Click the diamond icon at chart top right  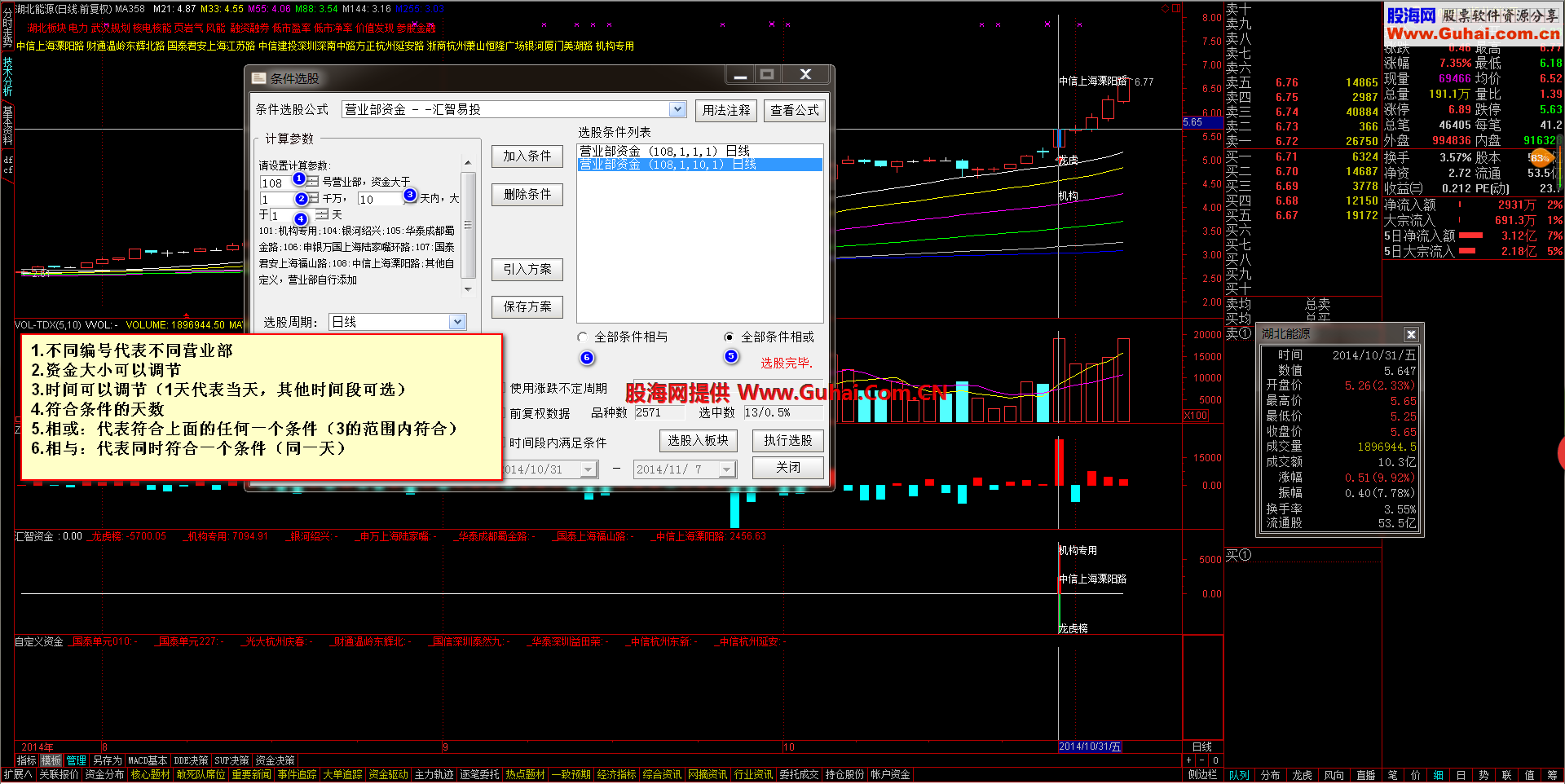click(x=1165, y=9)
